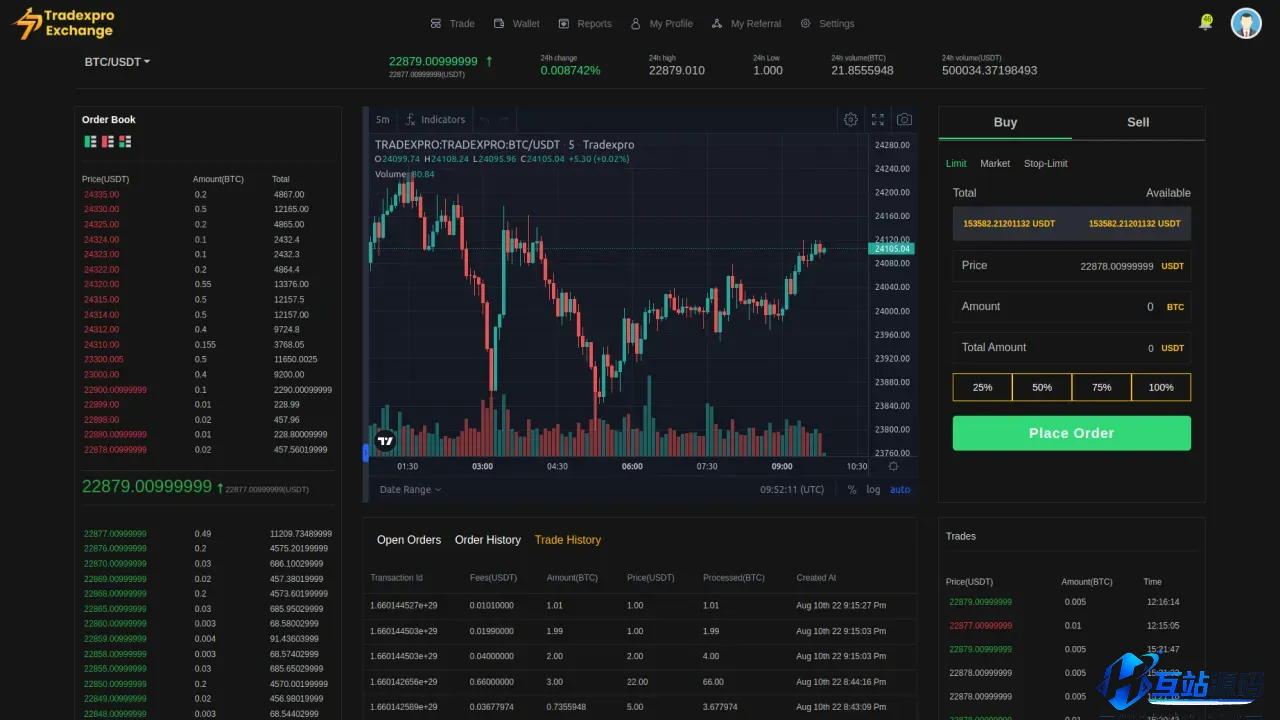The height and width of the screenshot is (720, 1280).
Task: Open the user avatar menu
Action: click(1246, 23)
